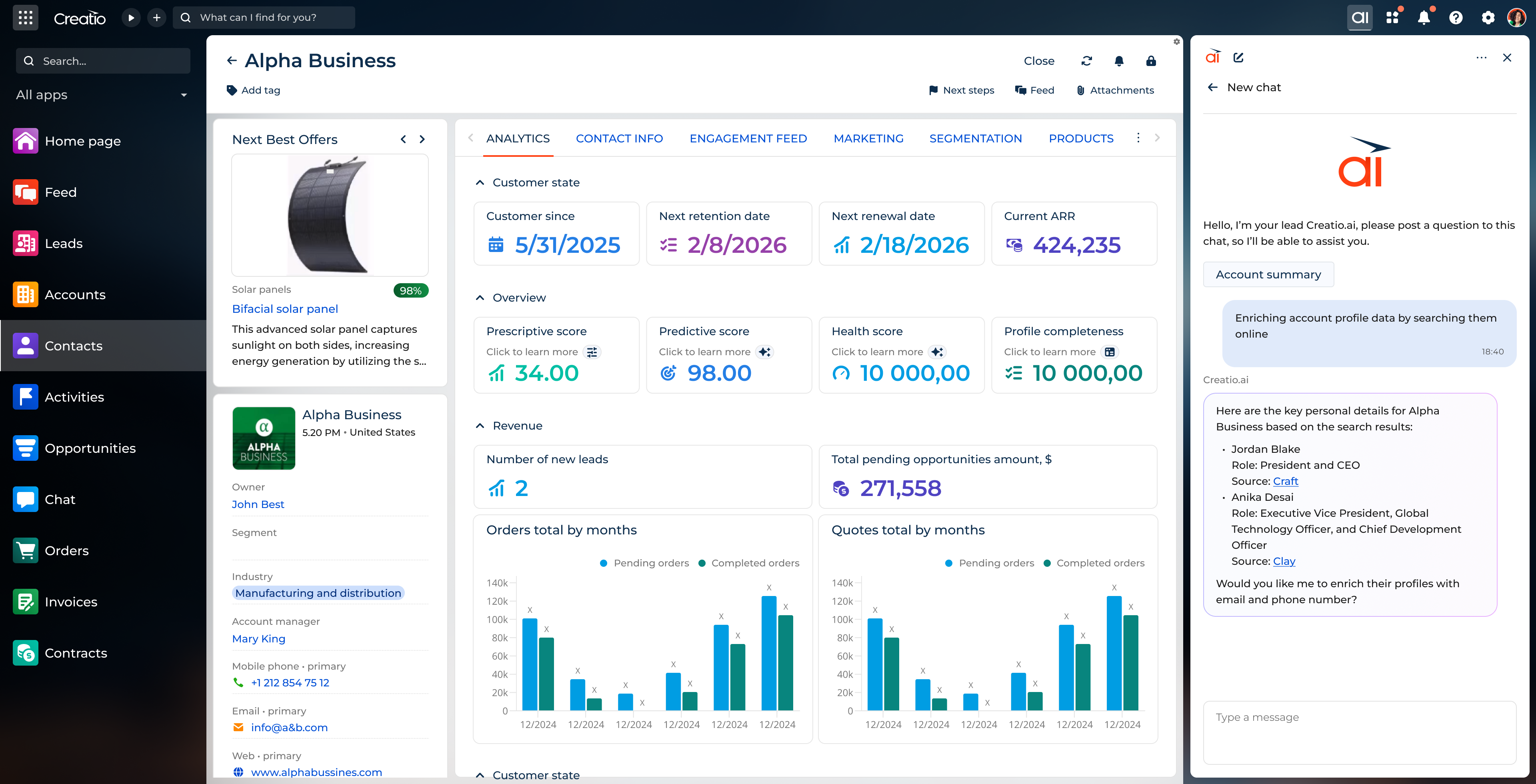Select Accounts from the navigation sidebar
Screen dimensions: 1536x784
[x=75, y=294]
